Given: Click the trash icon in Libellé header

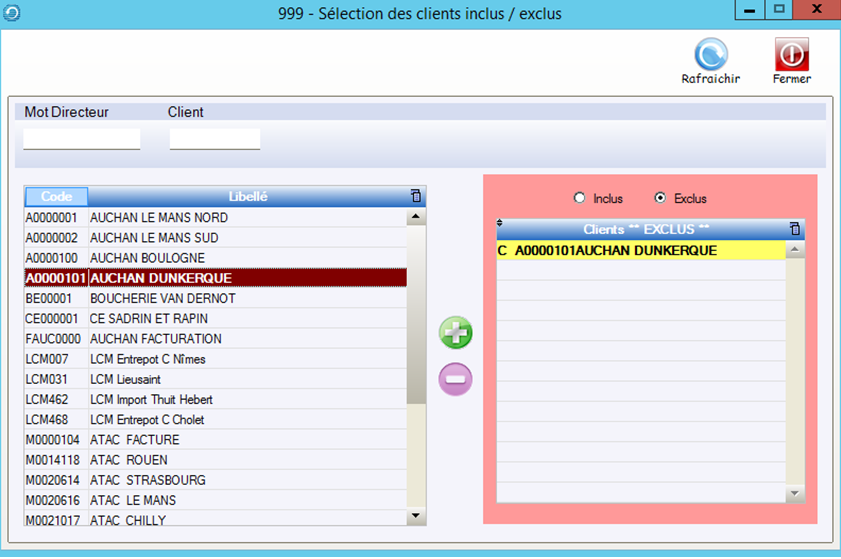Looking at the screenshot, I should pyautogui.click(x=416, y=197).
